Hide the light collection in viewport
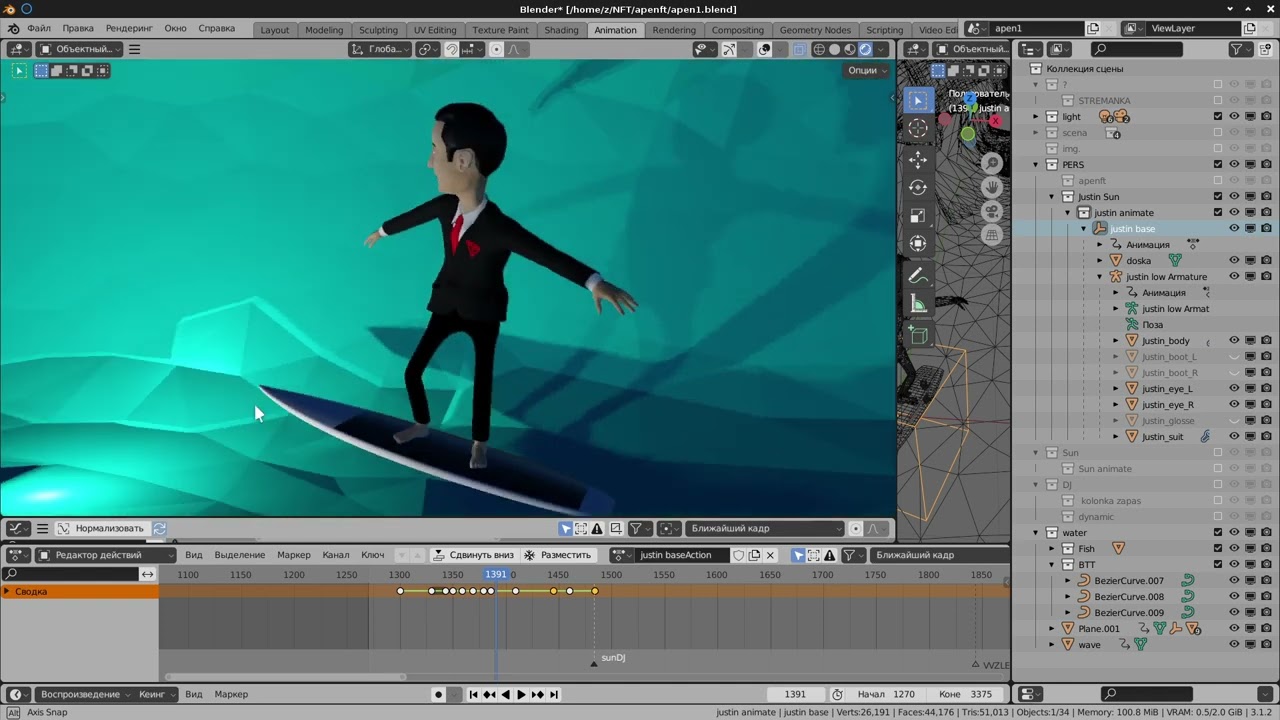This screenshot has height=720, width=1280. pos(1234,117)
